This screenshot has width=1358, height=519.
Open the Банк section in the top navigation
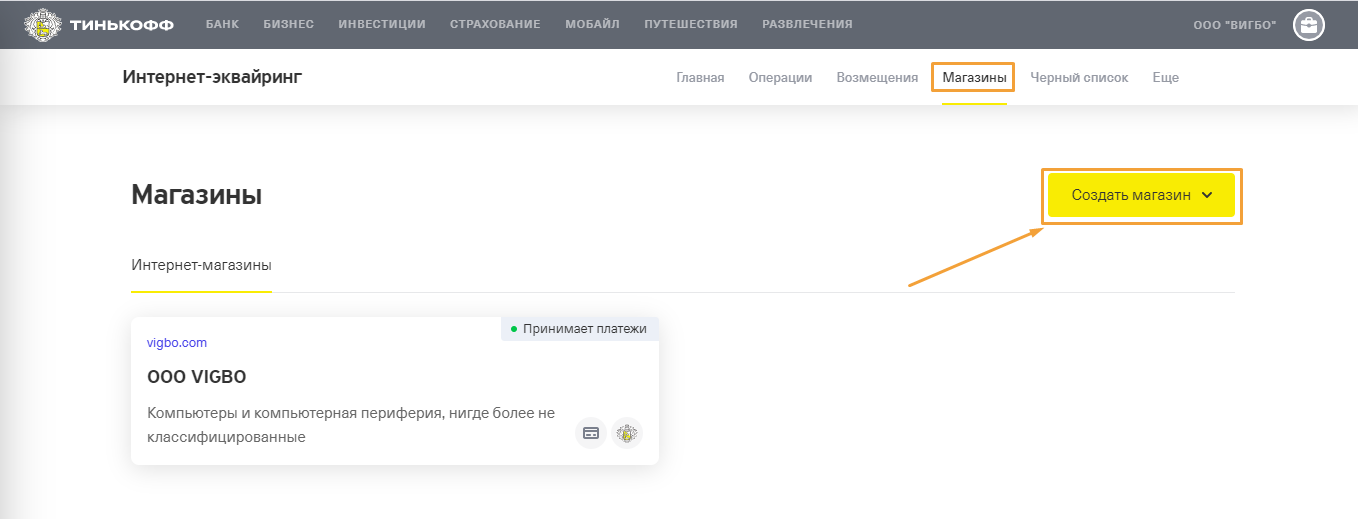click(x=222, y=24)
